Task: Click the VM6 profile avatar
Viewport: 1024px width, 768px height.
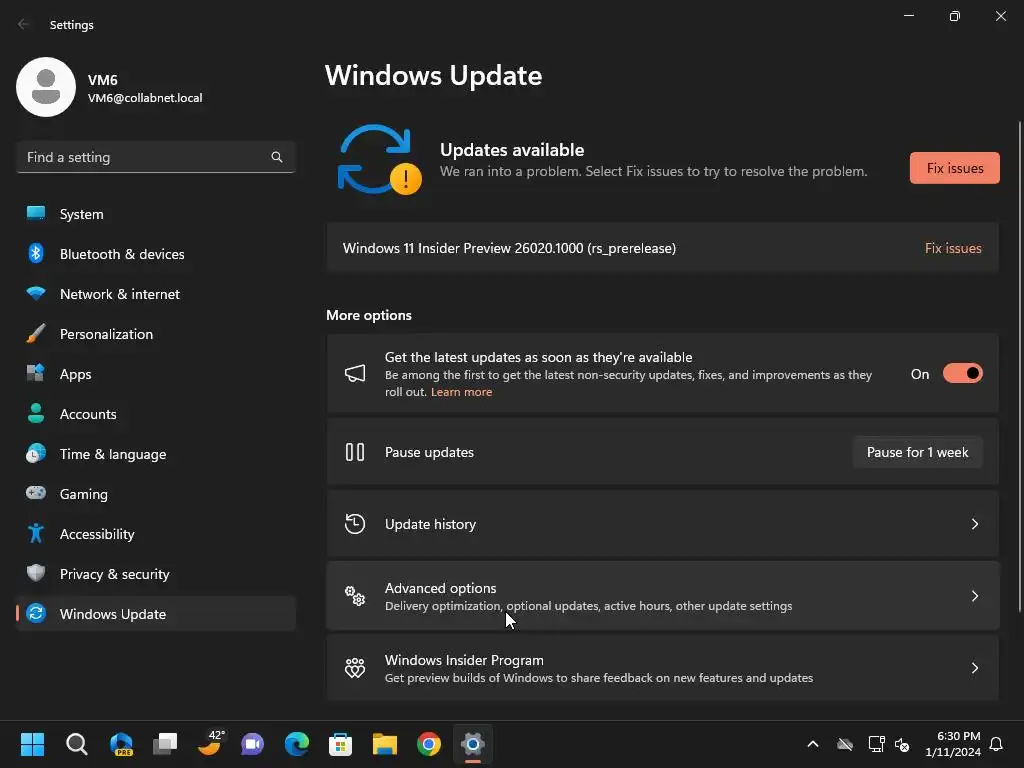Action: [46, 87]
